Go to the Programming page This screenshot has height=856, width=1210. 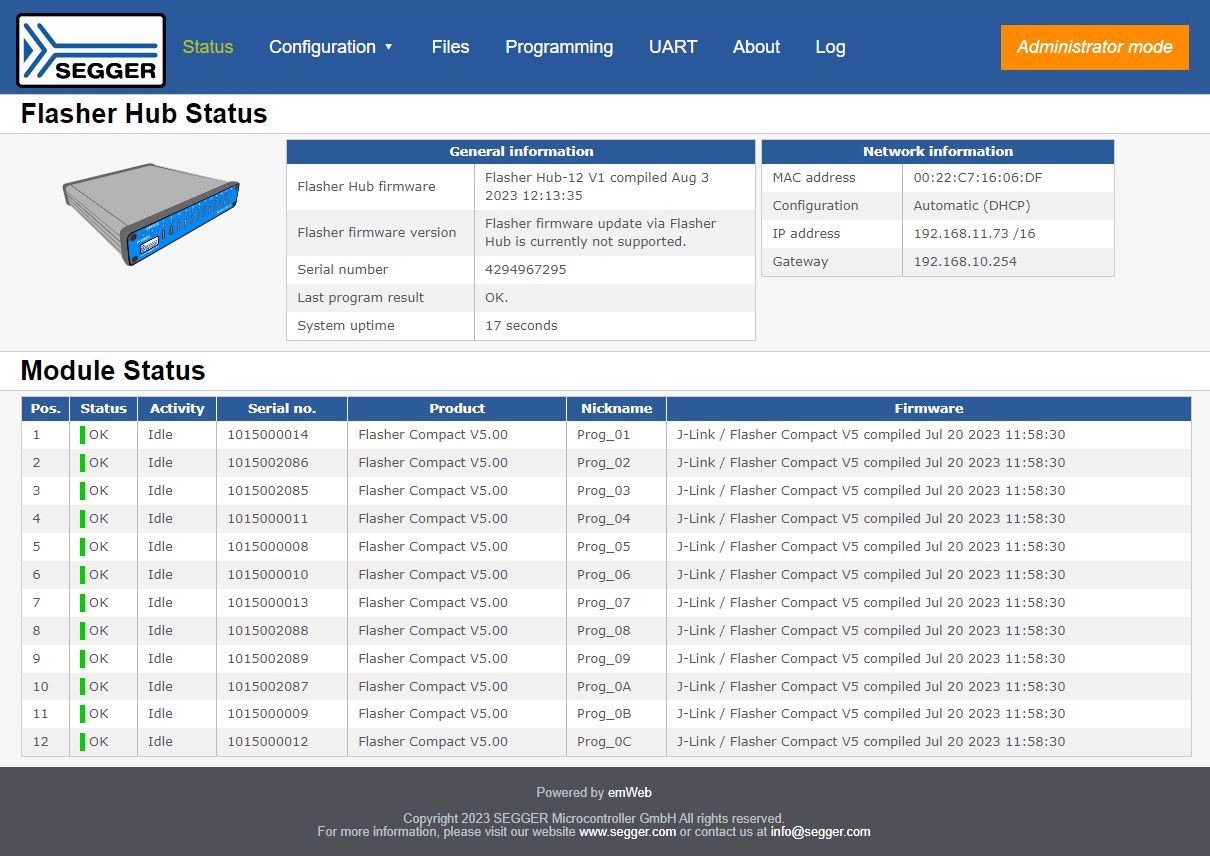559,47
